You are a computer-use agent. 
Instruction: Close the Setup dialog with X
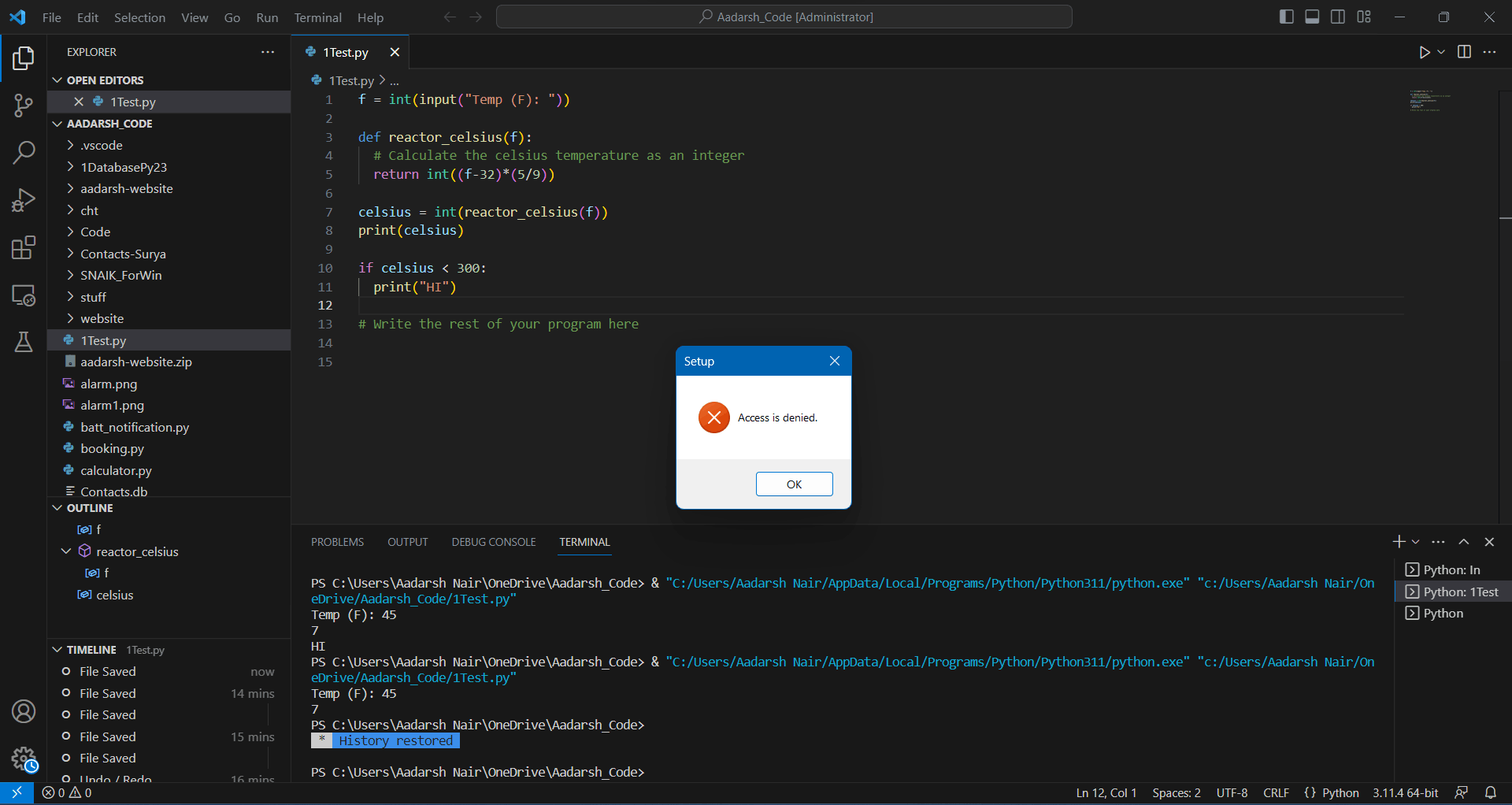[835, 361]
